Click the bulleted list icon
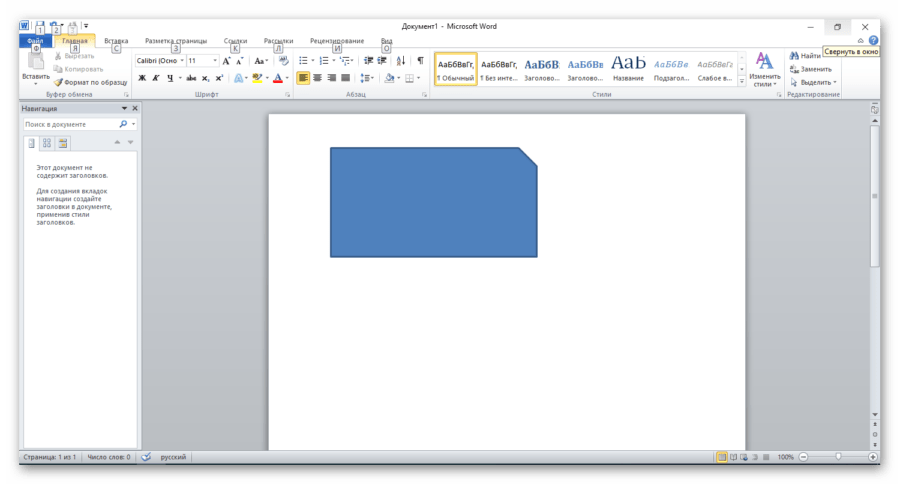Viewport: 900px width, 484px height. [303, 61]
